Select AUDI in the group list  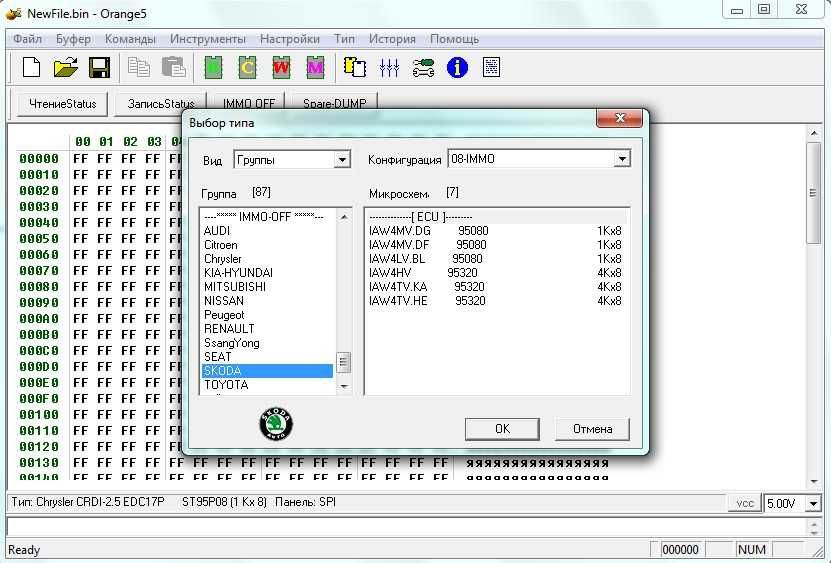[x=268, y=231]
